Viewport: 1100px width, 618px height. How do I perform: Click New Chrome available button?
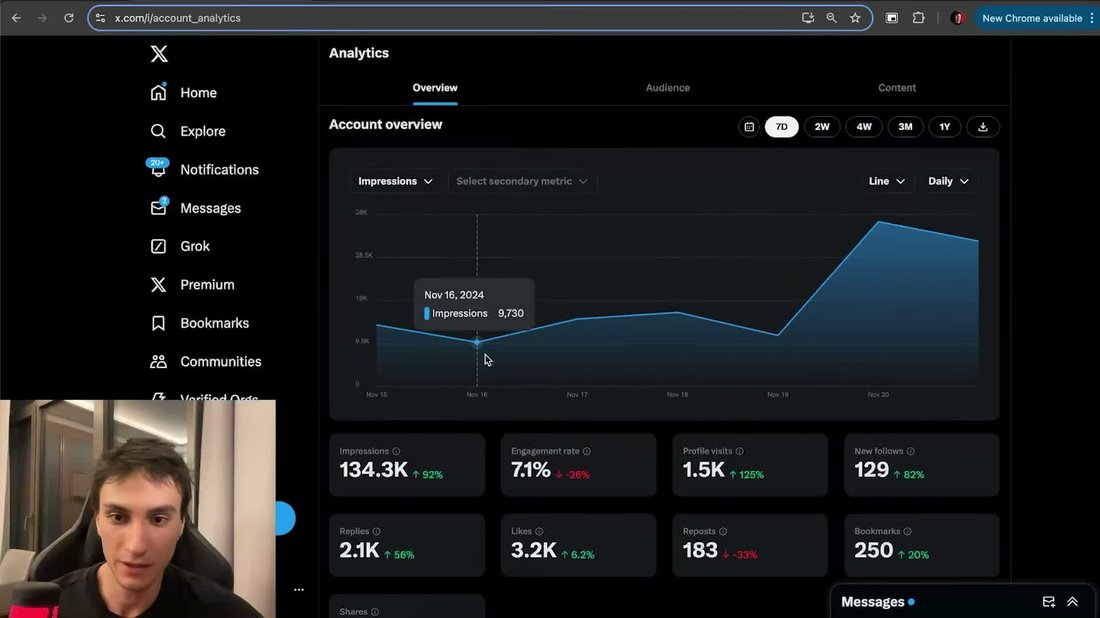point(1032,18)
